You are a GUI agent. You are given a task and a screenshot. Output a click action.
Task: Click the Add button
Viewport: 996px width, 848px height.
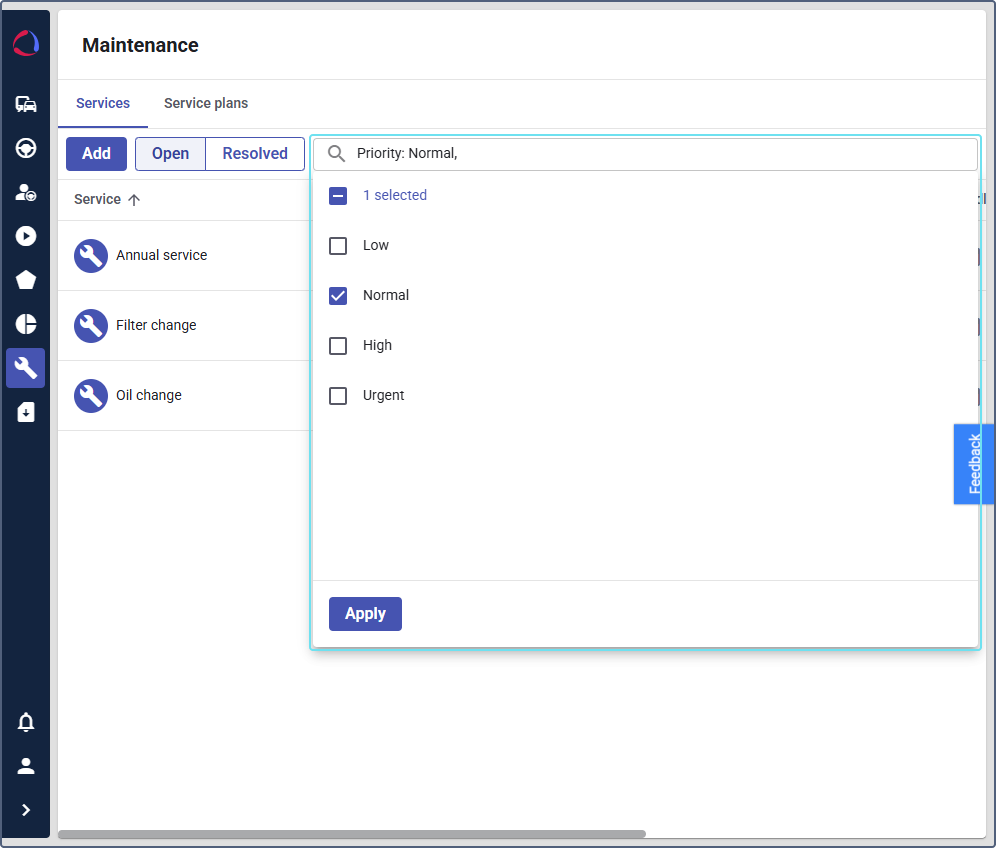(x=97, y=154)
